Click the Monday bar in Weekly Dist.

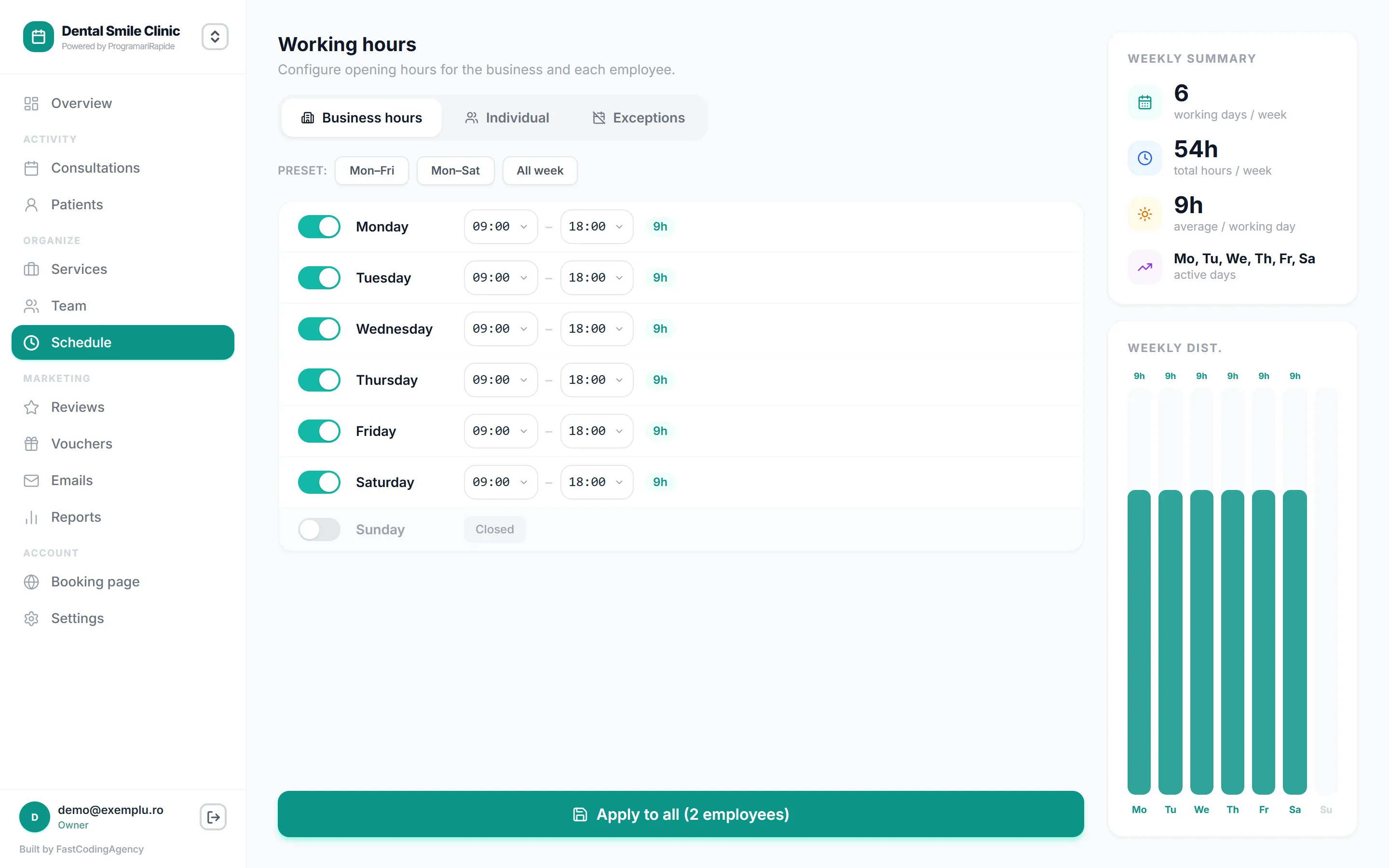tap(1139, 642)
